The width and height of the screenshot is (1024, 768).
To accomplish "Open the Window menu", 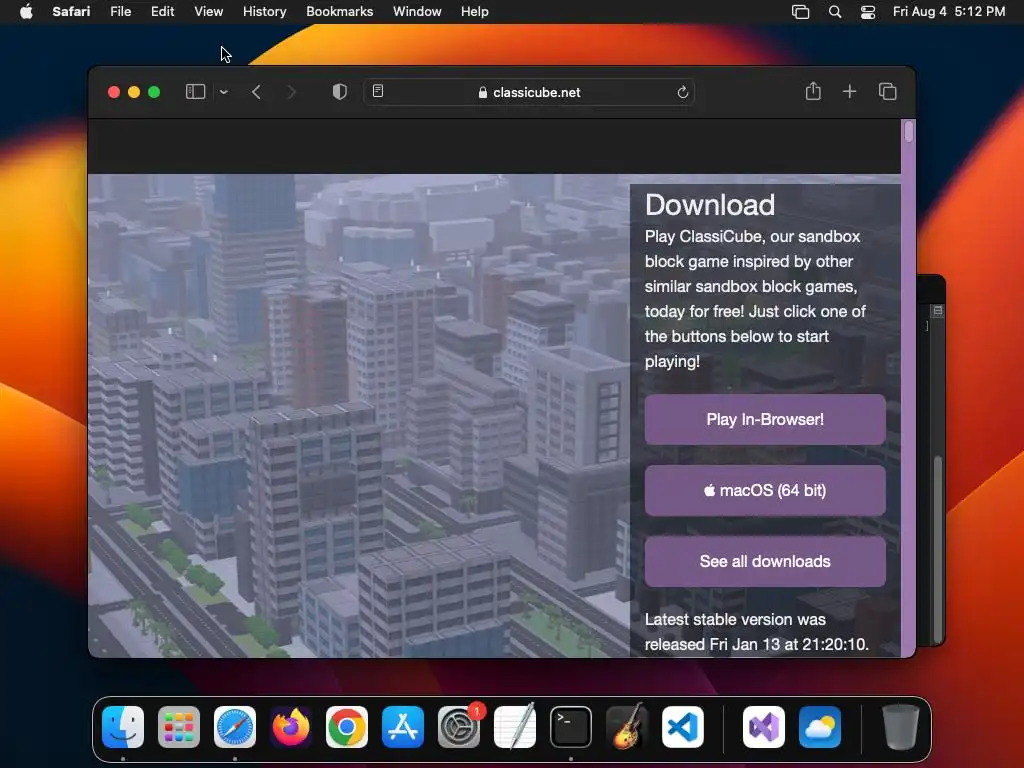I will tap(417, 12).
